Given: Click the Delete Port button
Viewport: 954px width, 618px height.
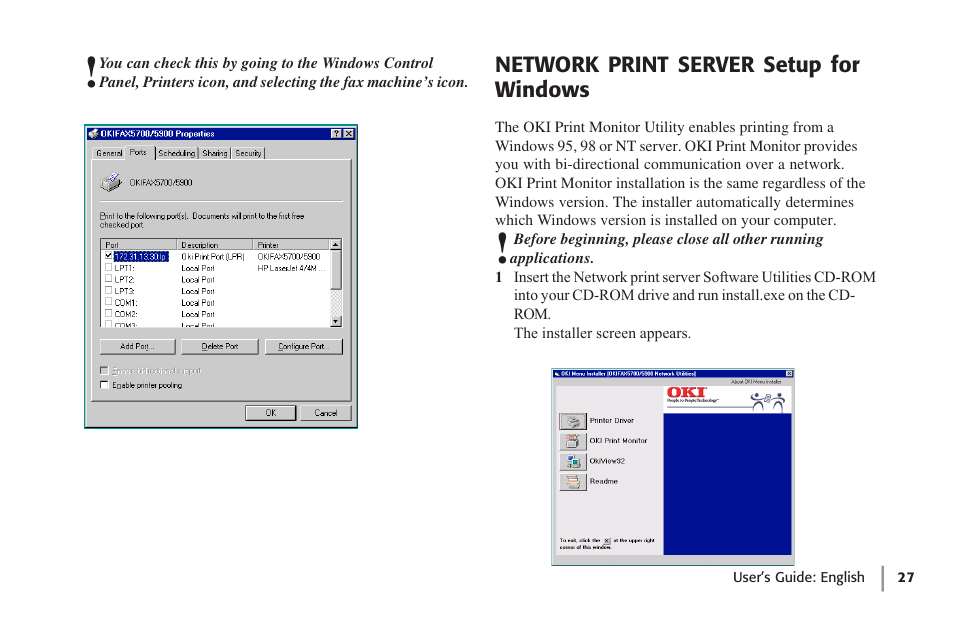Looking at the screenshot, I should coord(220,347).
